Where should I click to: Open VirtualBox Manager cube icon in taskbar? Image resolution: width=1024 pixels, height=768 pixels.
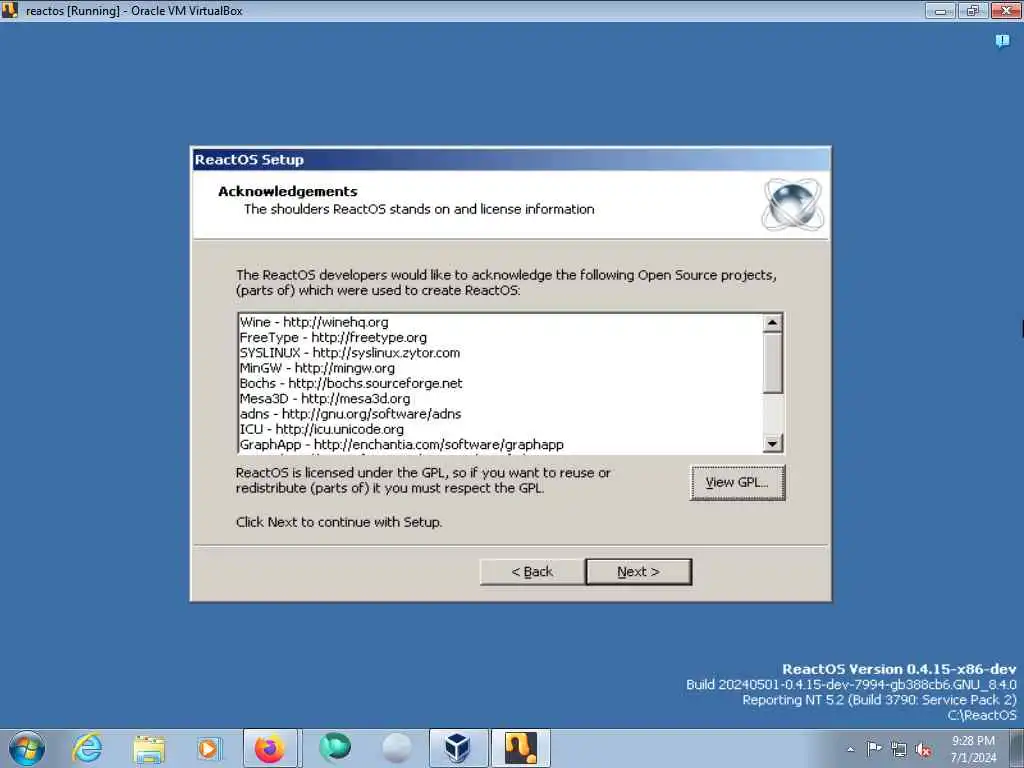pos(458,748)
